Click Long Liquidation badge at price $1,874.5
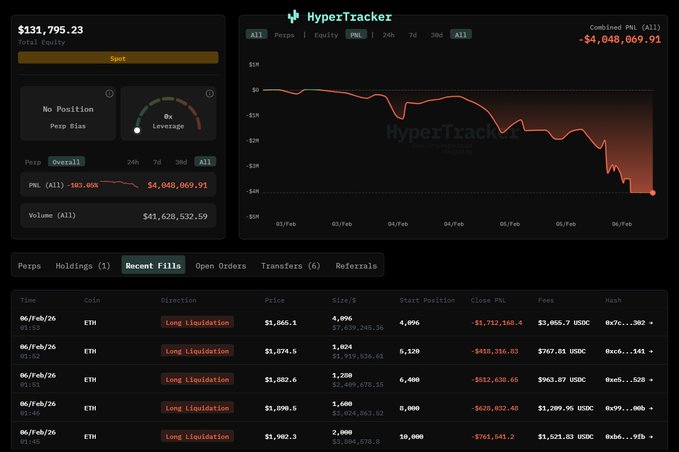 [x=197, y=351]
